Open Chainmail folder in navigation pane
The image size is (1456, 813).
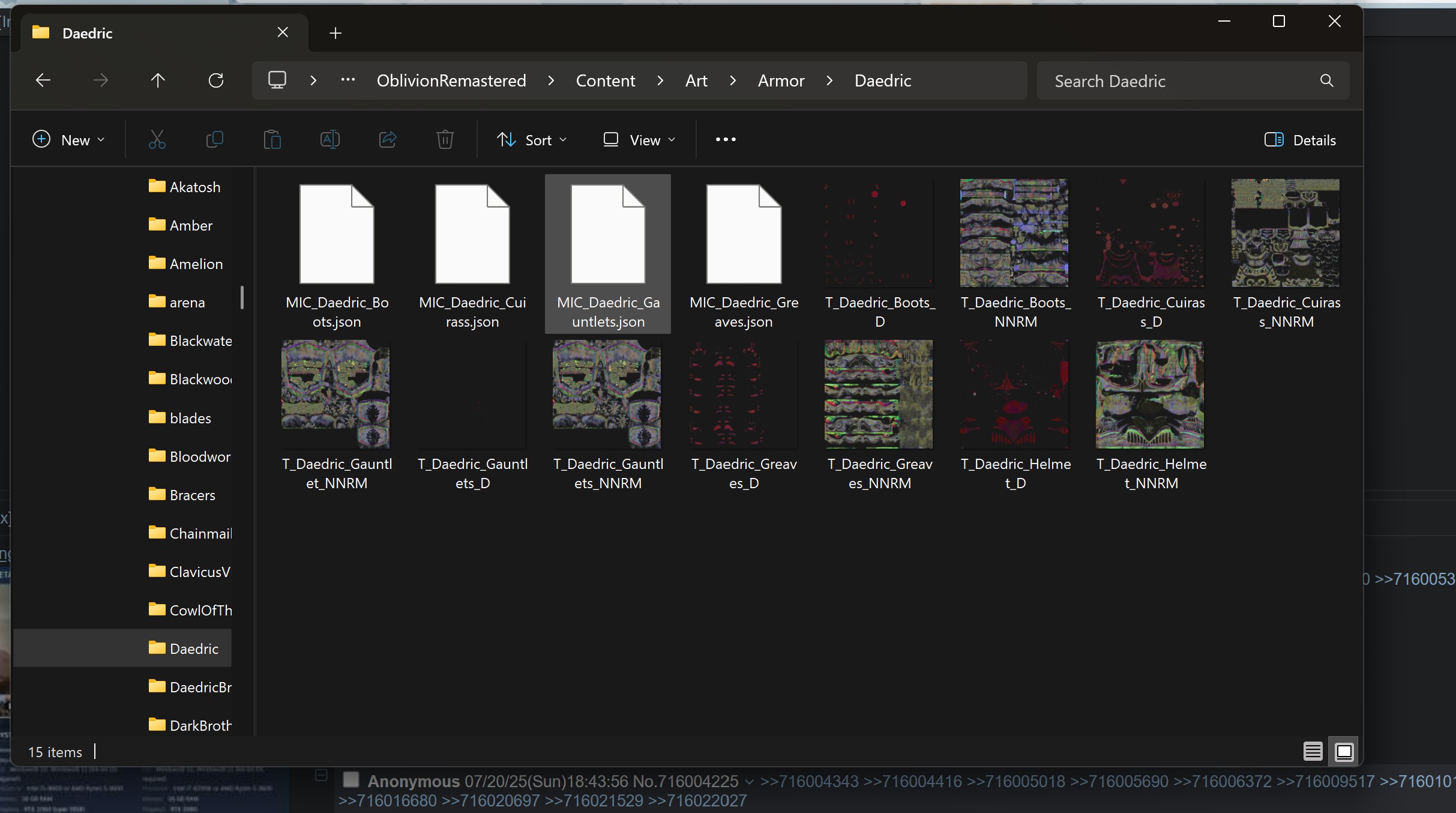coord(190,533)
